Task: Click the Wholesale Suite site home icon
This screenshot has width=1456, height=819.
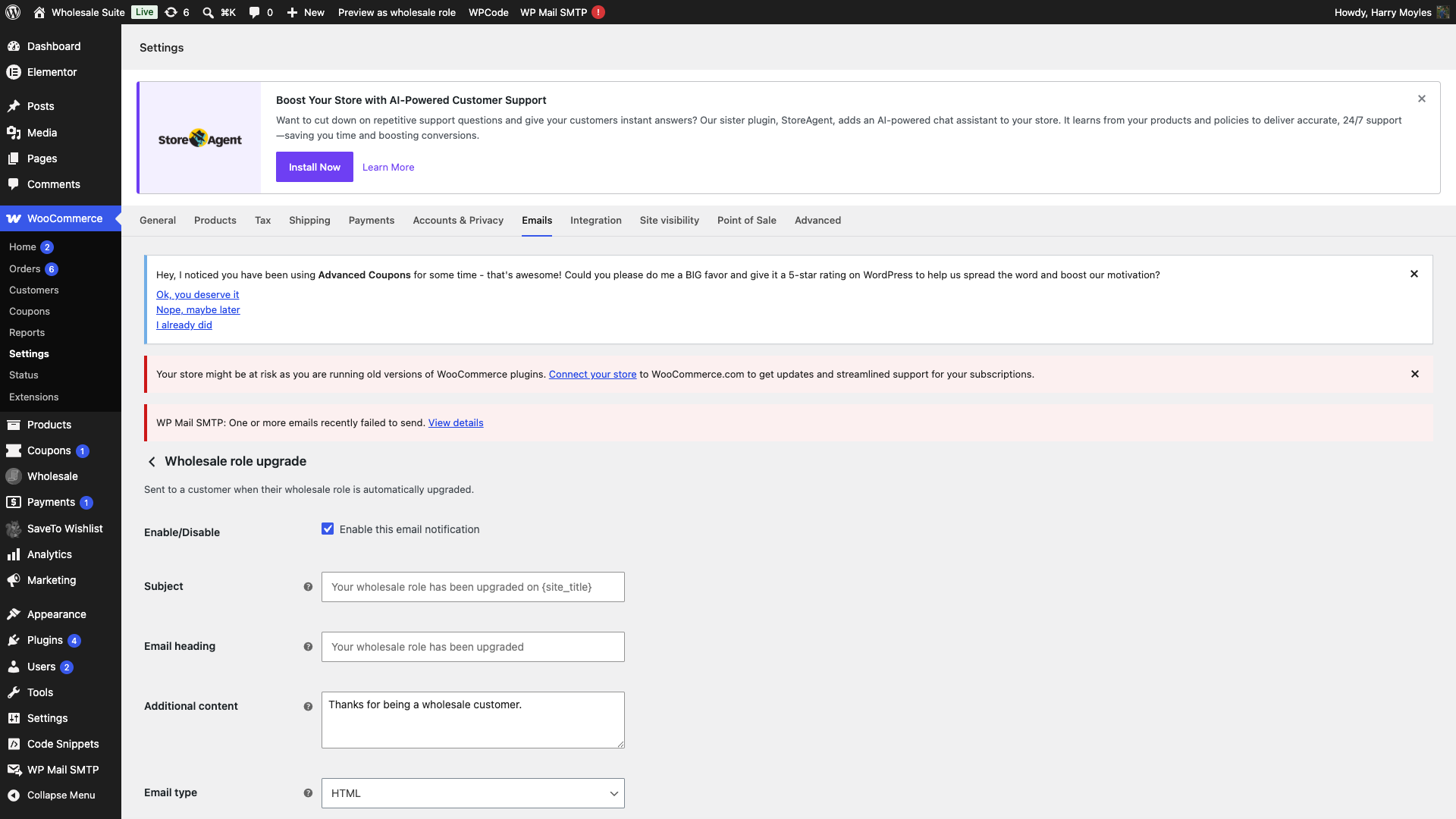Action: click(40, 12)
